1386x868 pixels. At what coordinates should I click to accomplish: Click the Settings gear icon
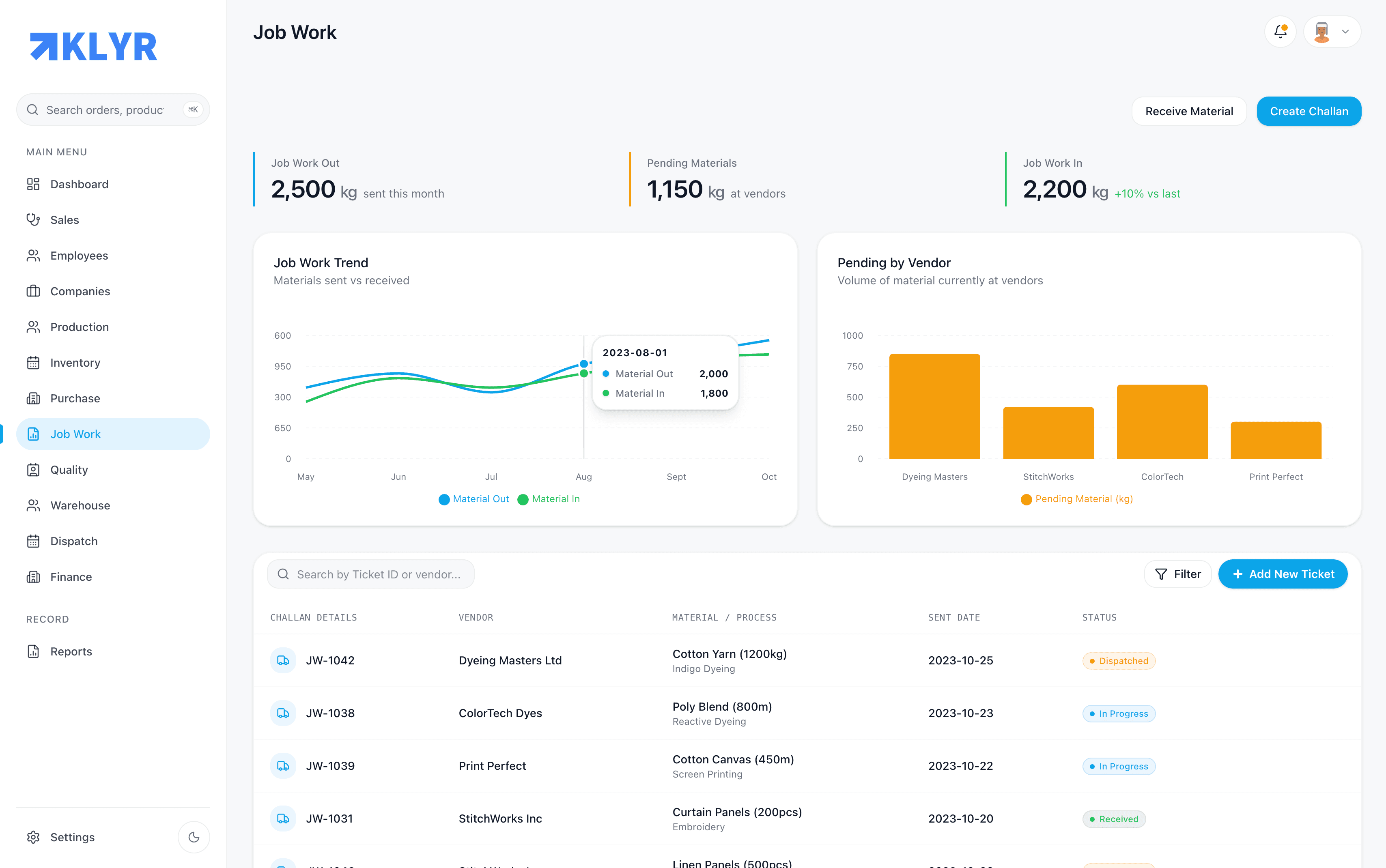point(33,837)
